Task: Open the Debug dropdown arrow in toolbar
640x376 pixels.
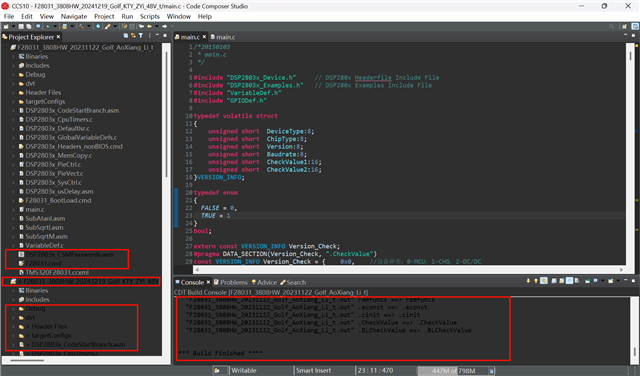Action: [55, 26]
